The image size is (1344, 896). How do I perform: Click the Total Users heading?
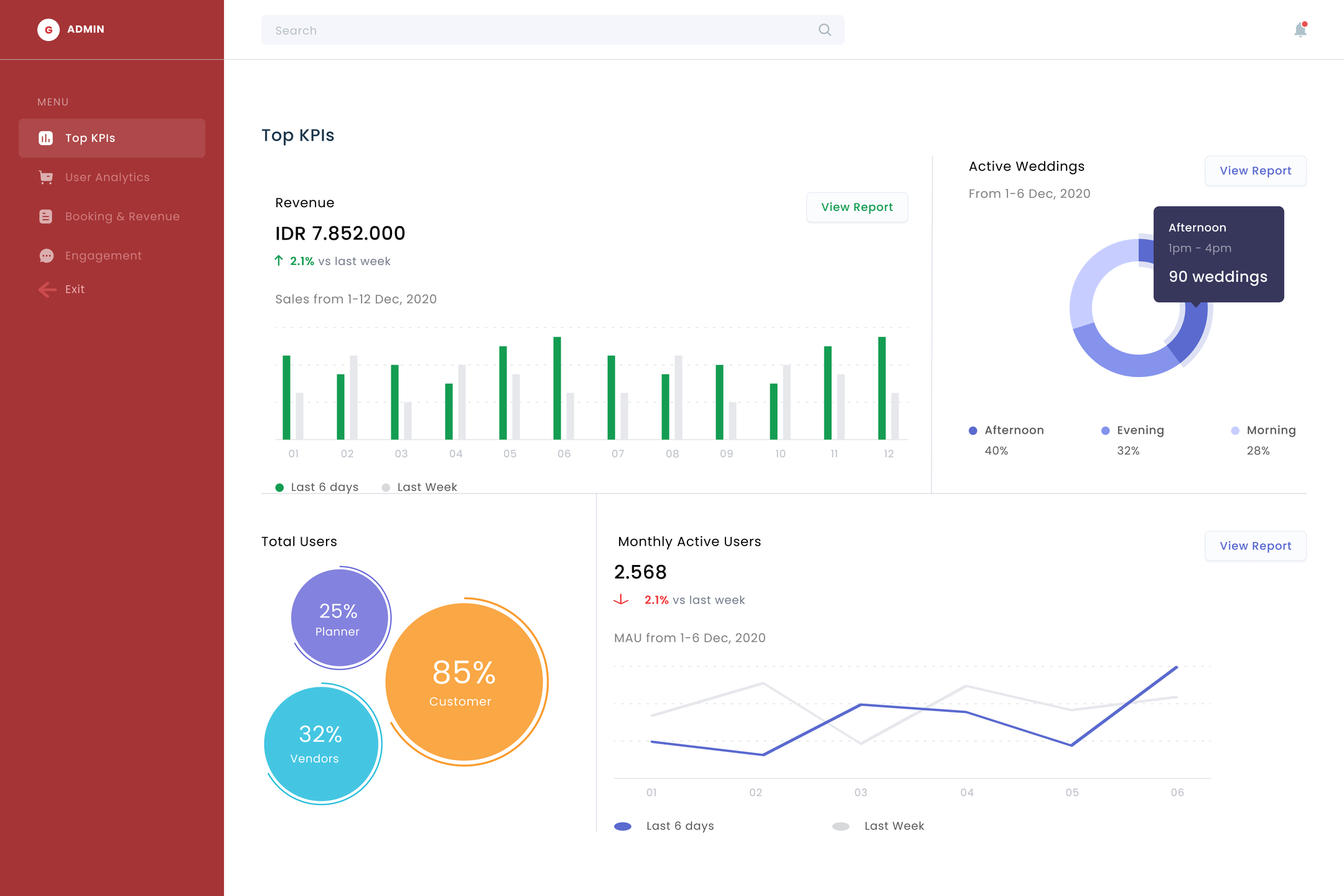pyautogui.click(x=299, y=541)
